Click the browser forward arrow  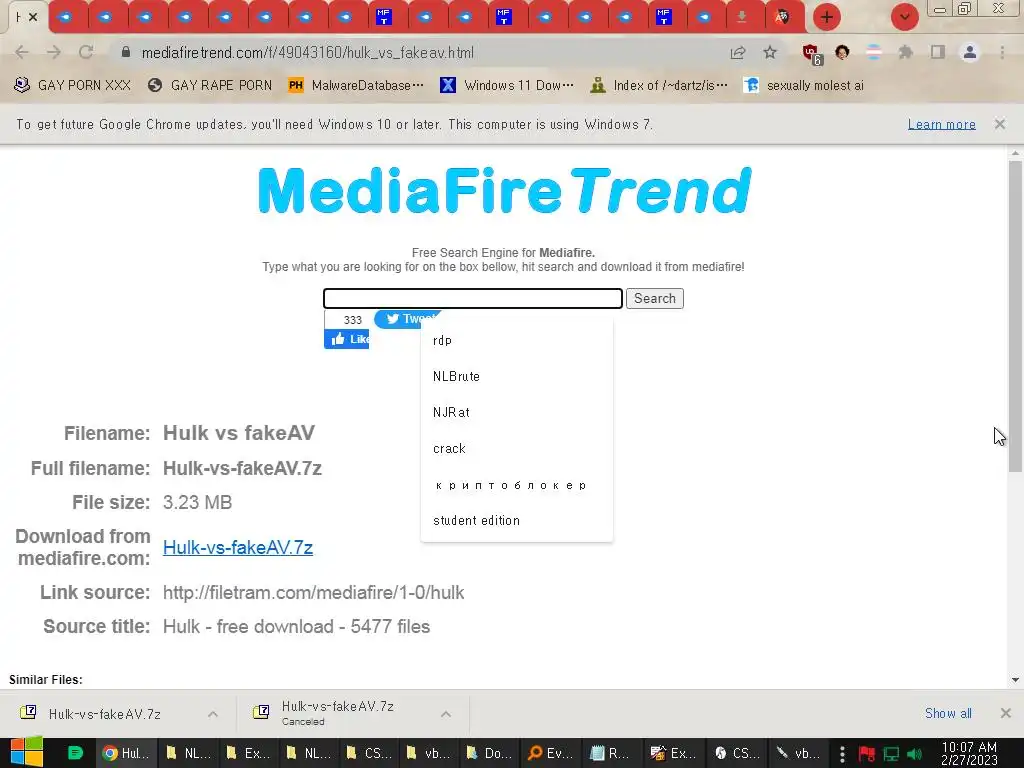[x=54, y=52]
